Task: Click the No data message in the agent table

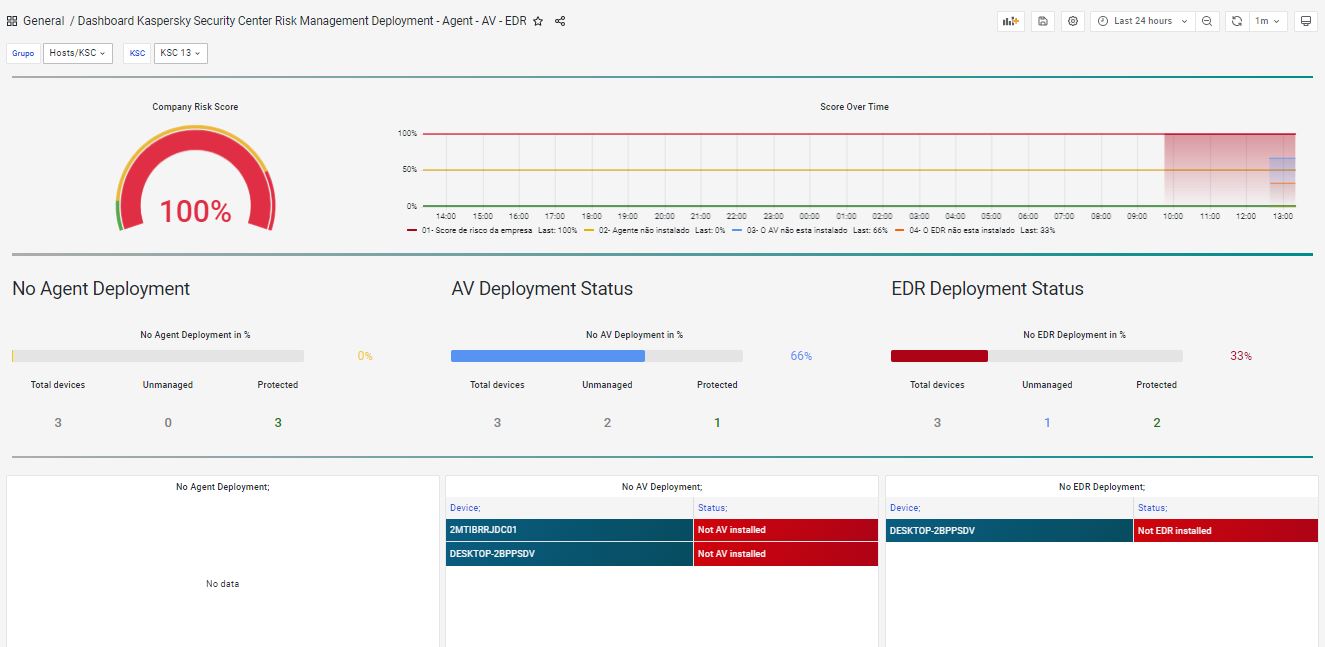Action: click(222, 584)
